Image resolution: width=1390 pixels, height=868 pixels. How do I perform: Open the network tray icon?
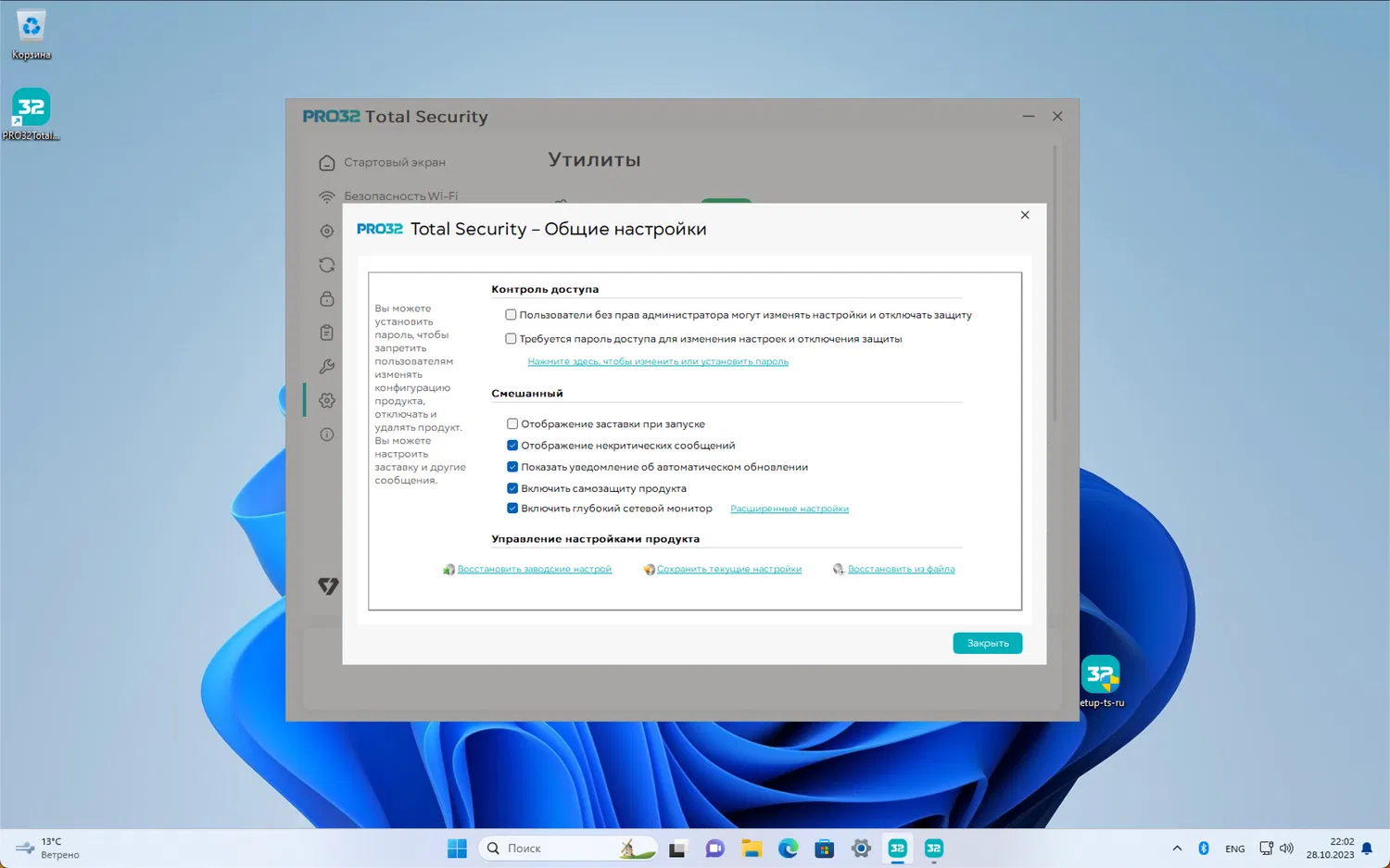1267,849
